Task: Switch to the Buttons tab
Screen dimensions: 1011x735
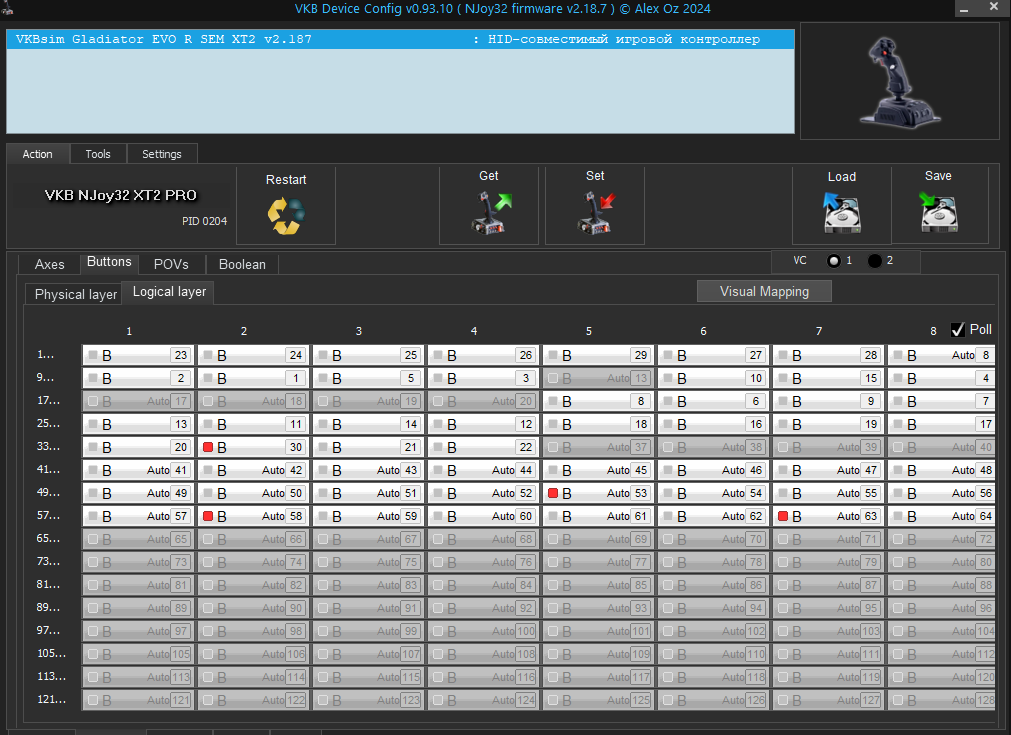Action: 109,262
